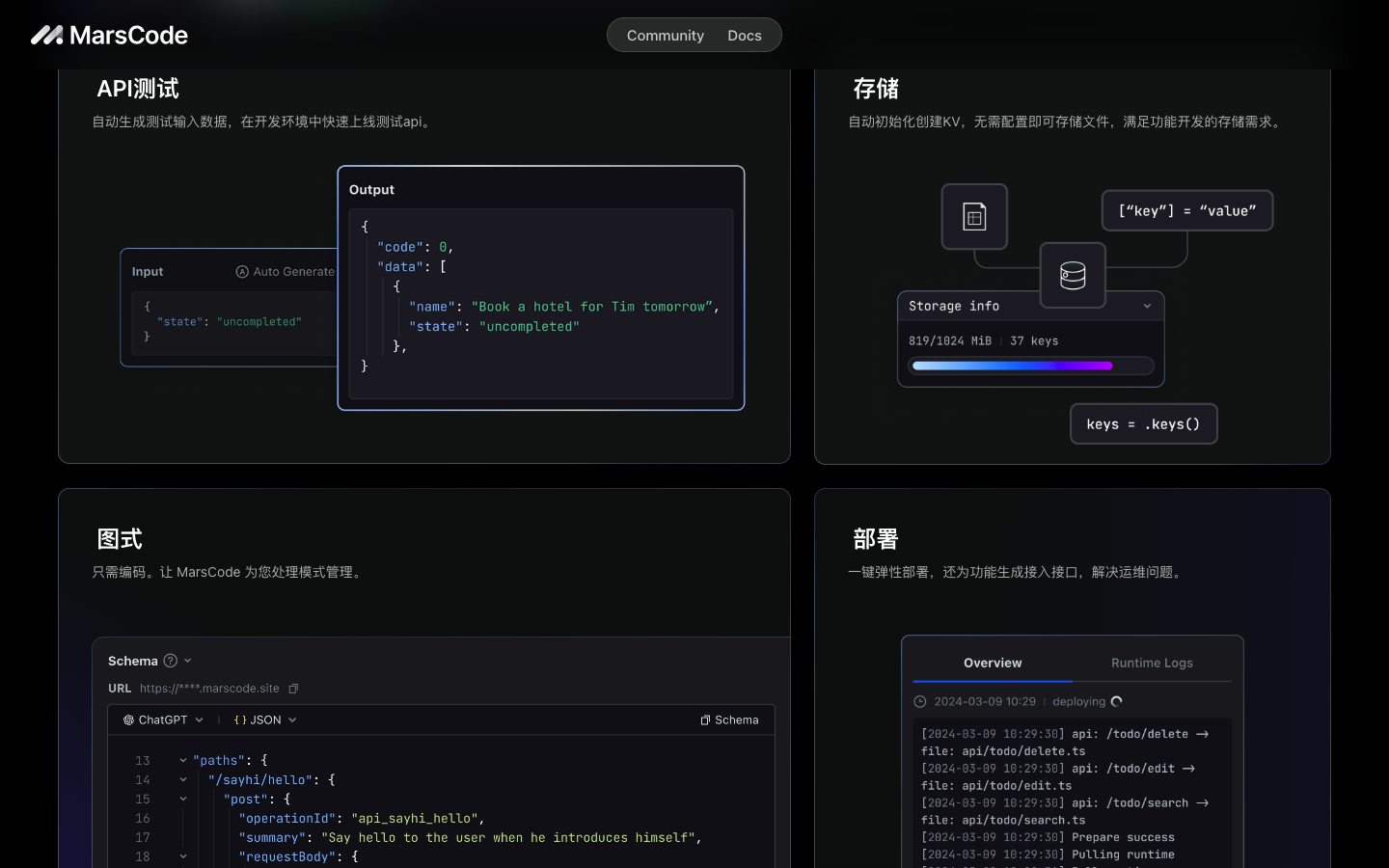The image size is (1389, 868).
Task: Click the file icon in the storage diagram
Action: tap(974, 216)
